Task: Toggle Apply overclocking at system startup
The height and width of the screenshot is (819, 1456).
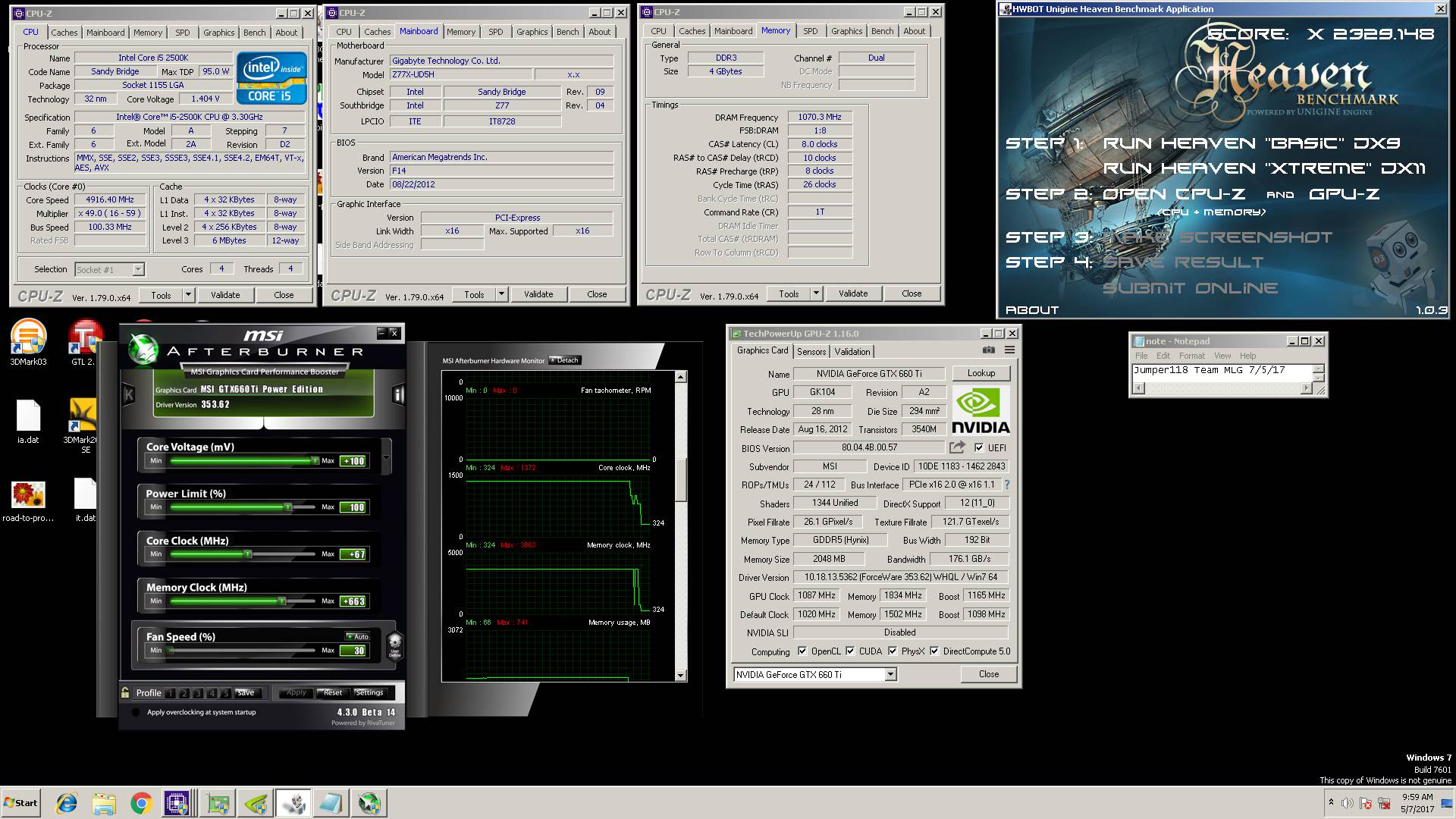Action: pos(136,712)
